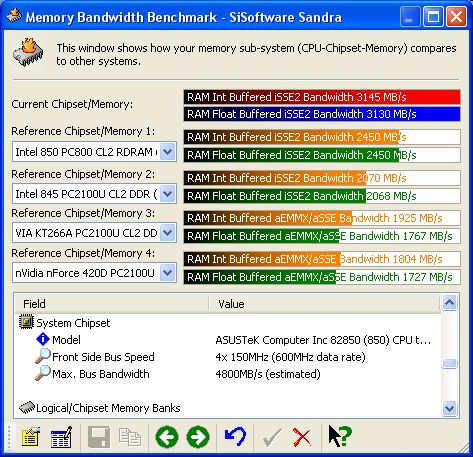This screenshot has height=457, width=473.
Task: Click the Sandra title bar application icon
Action: pos(14,16)
